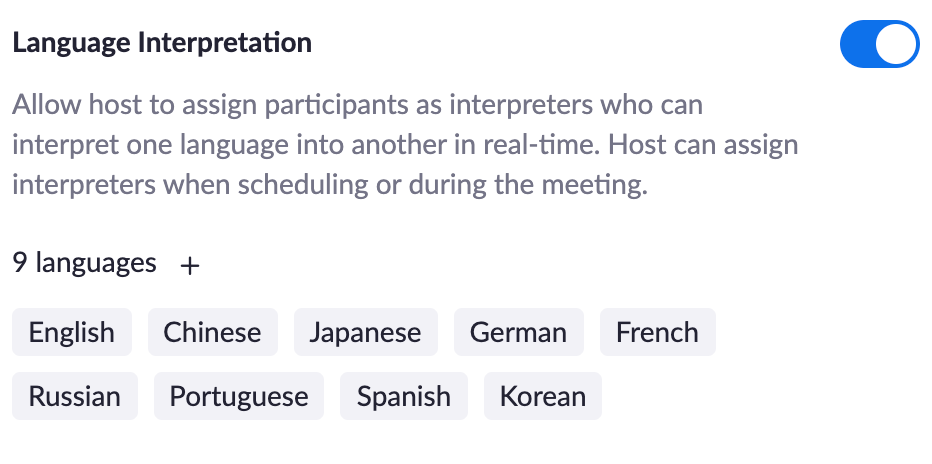Click the Language Interpretation heading

pos(162,43)
